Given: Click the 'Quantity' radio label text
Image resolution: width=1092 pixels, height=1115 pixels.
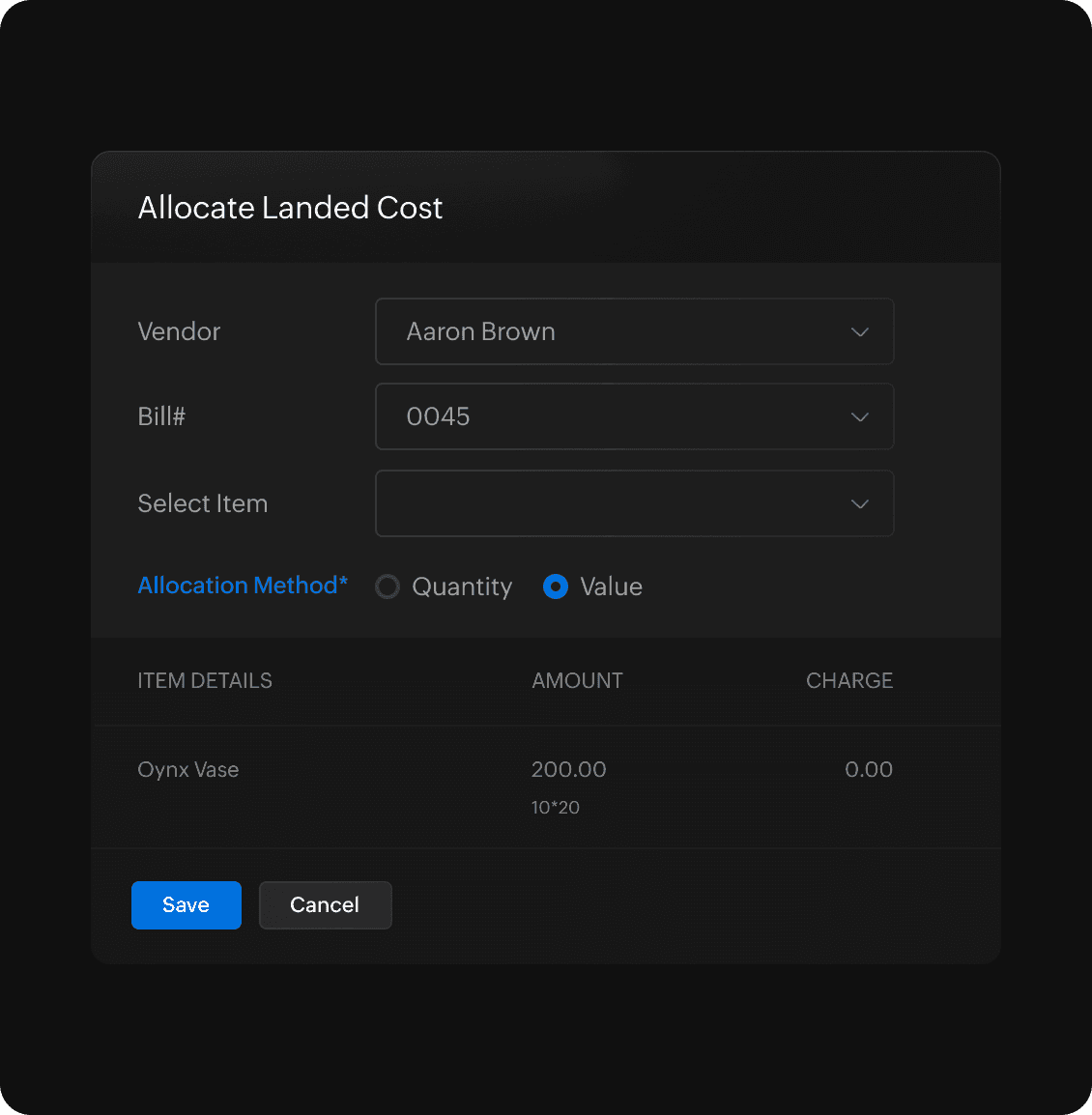Looking at the screenshot, I should tap(462, 586).
